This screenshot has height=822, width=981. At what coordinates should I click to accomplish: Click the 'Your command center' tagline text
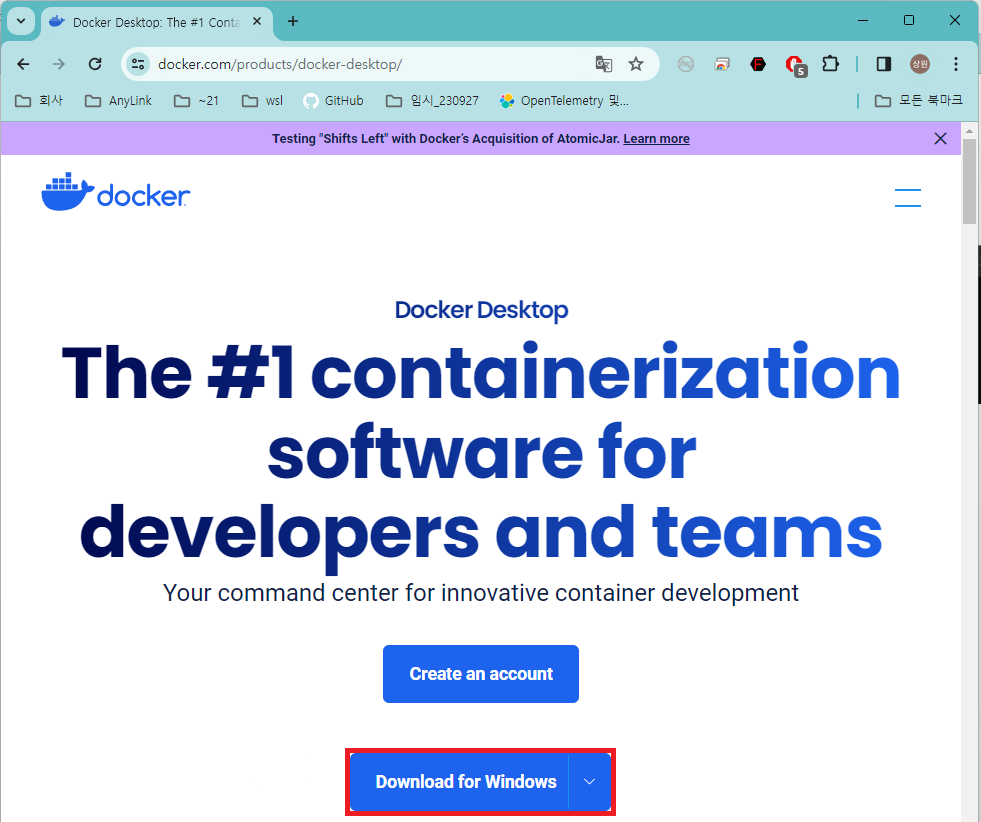point(480,593)
